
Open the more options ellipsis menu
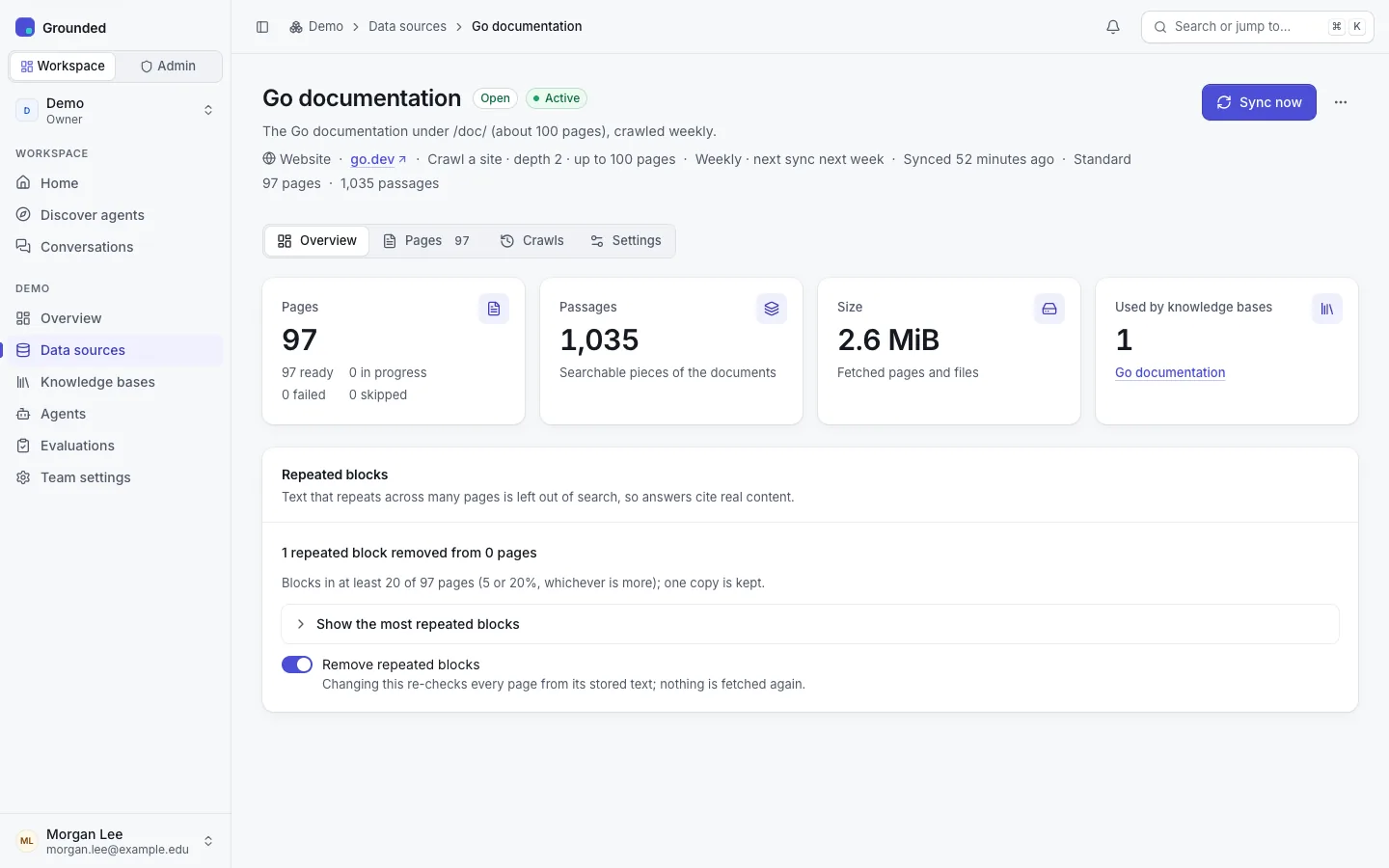click(1341, 102)
